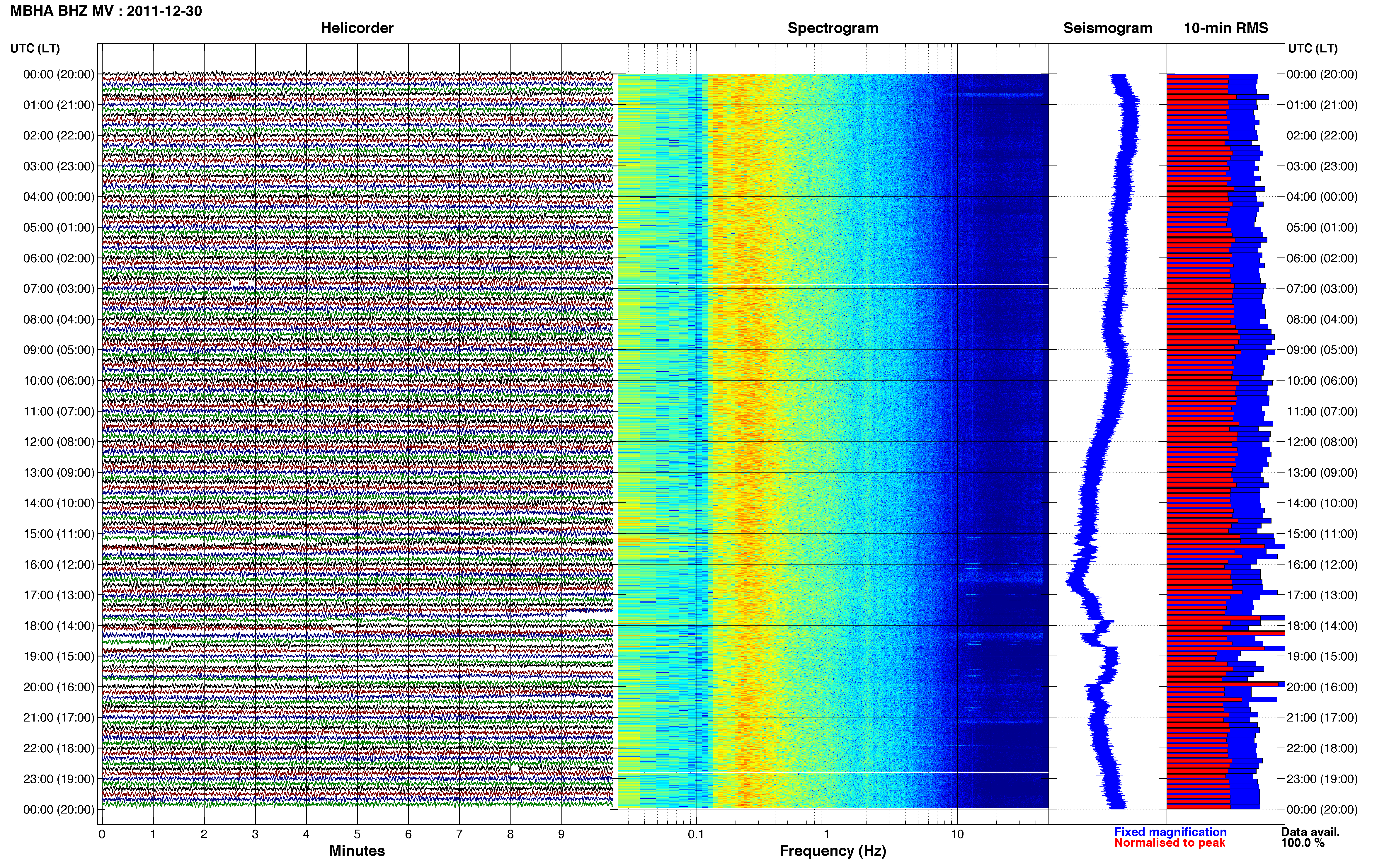Click the right '10:00 (06:00)' time label

point(1322,381)
